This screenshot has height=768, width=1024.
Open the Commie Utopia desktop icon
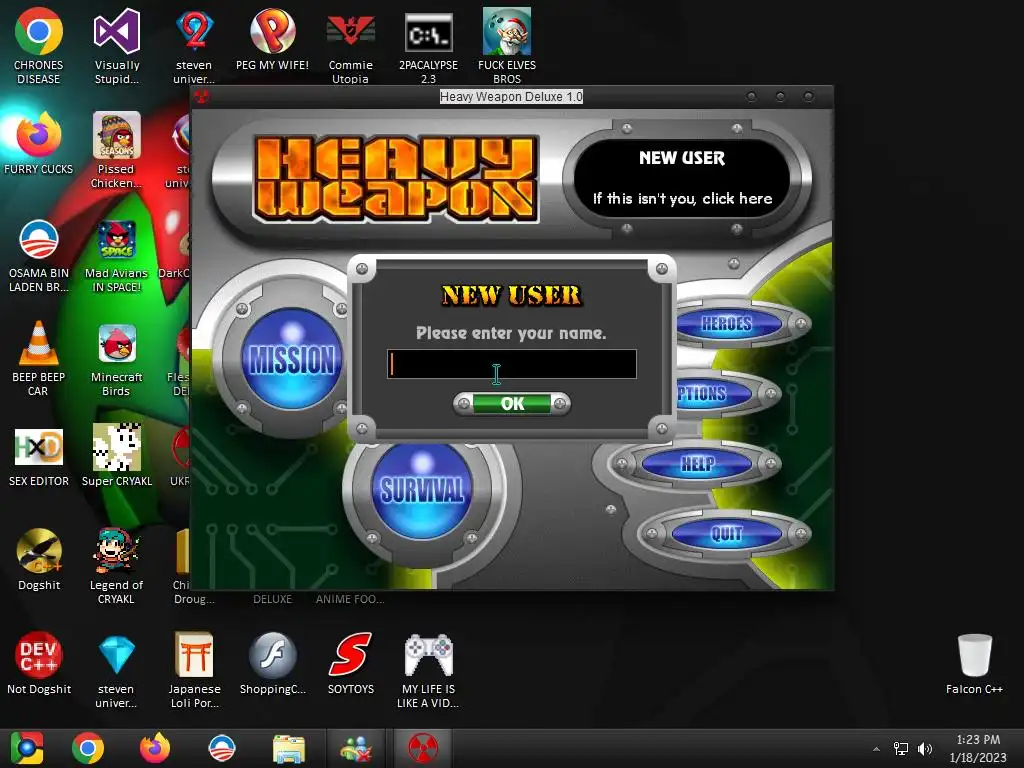[351, 46]
